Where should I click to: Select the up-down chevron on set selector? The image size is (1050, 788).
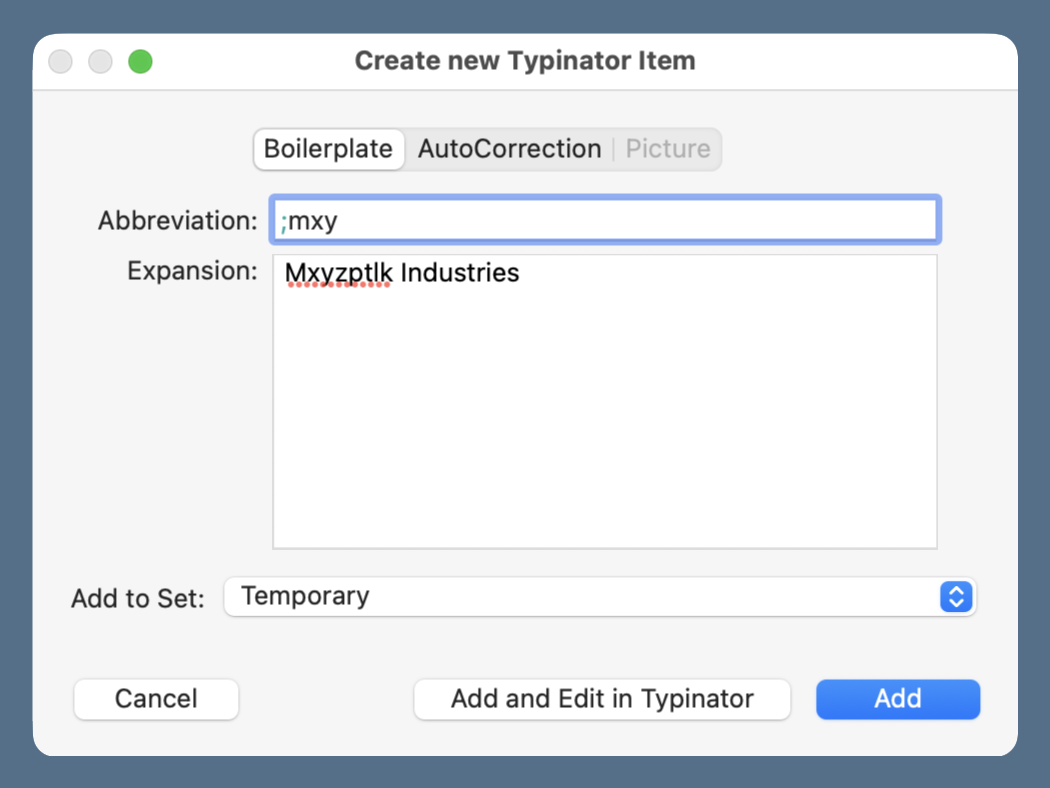(x=956, y=597)
